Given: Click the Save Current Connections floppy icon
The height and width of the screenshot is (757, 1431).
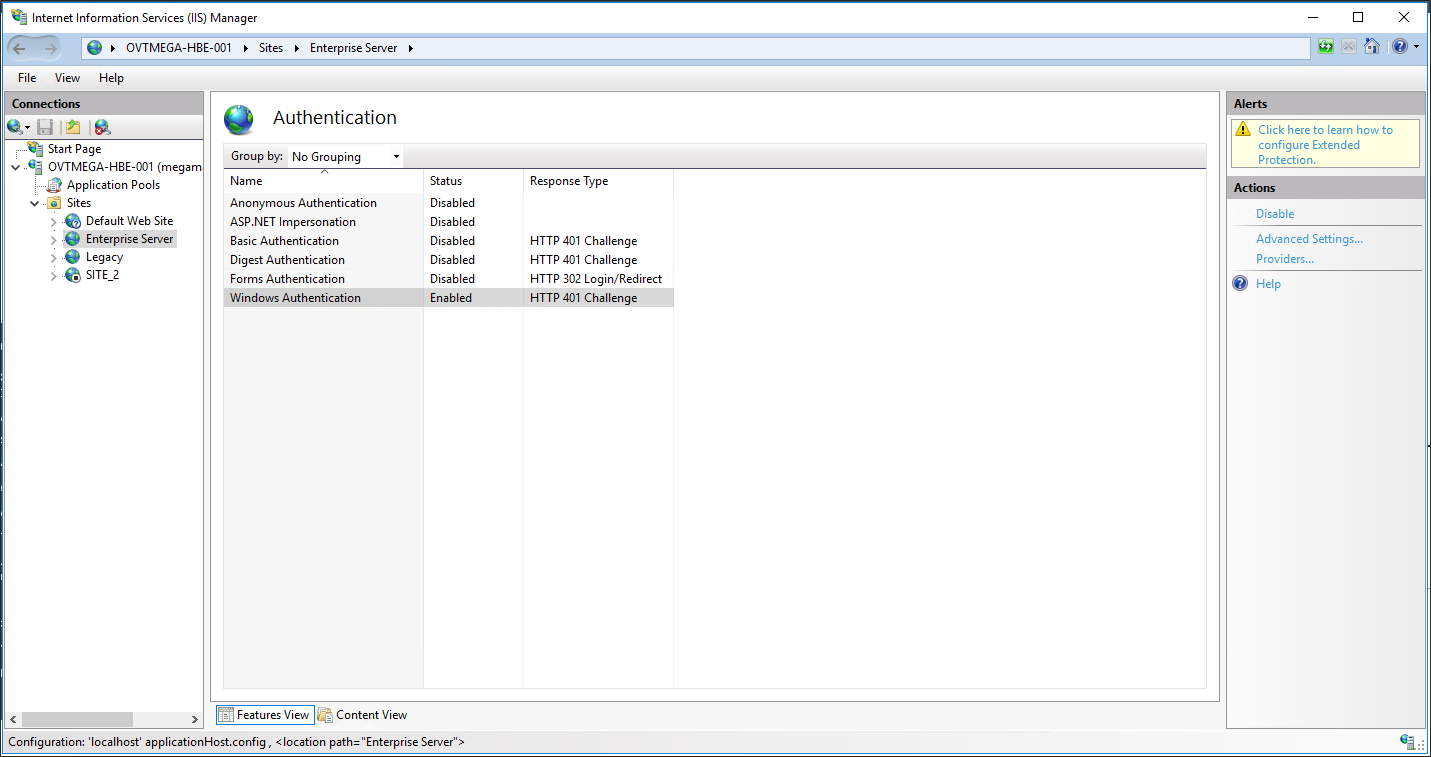Looking at the screenshot, I should [45, 127].
